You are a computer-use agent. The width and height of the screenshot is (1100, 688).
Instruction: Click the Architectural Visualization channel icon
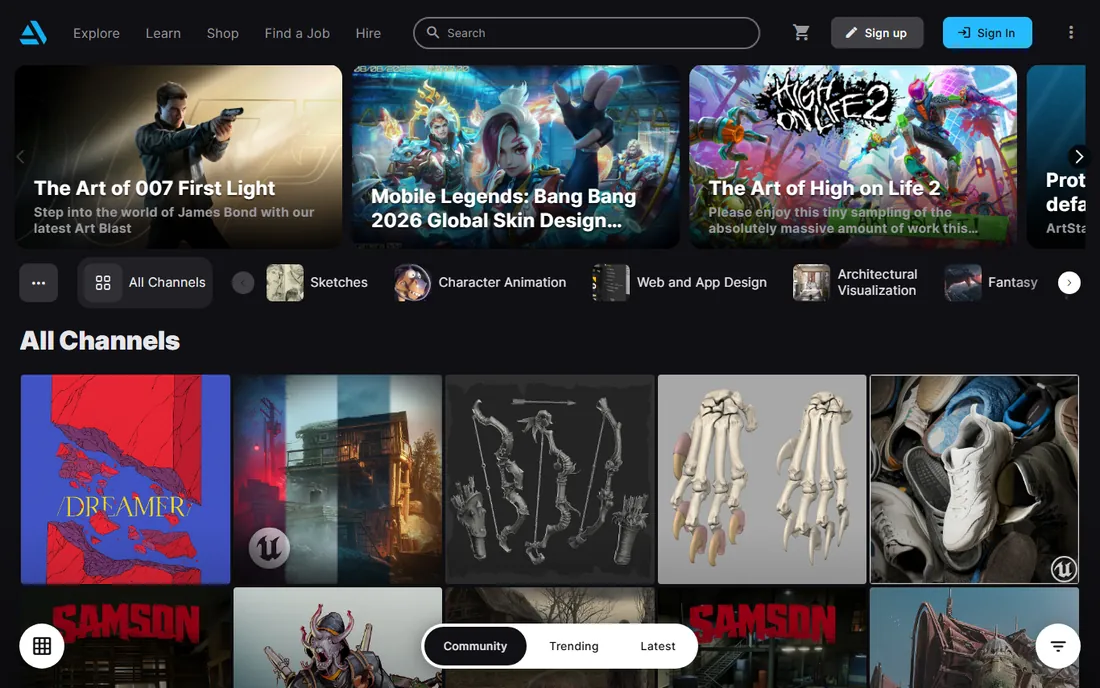coord(812,283)
